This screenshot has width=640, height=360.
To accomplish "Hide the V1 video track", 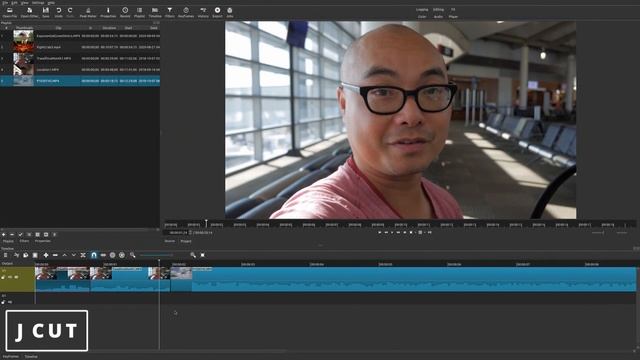I will pyautogui.click(x=16, y=277).
